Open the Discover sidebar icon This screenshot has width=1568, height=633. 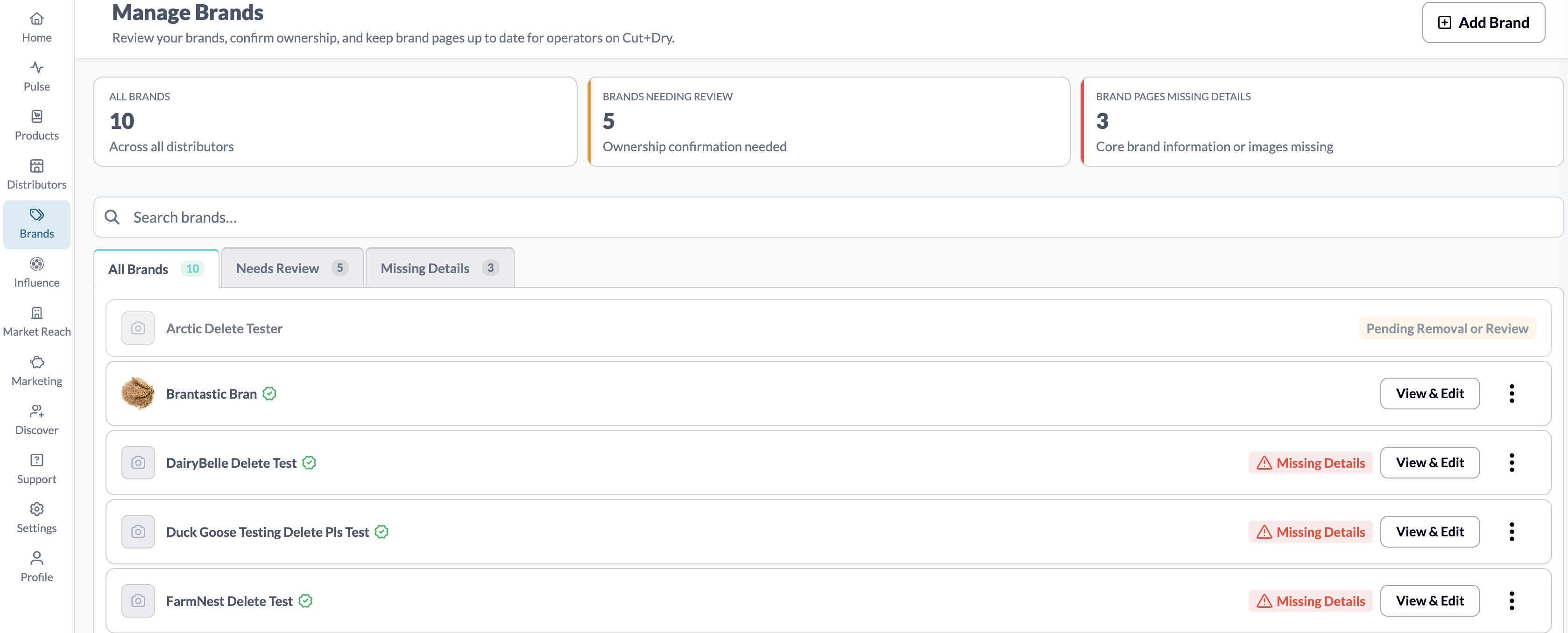[36, 411]
